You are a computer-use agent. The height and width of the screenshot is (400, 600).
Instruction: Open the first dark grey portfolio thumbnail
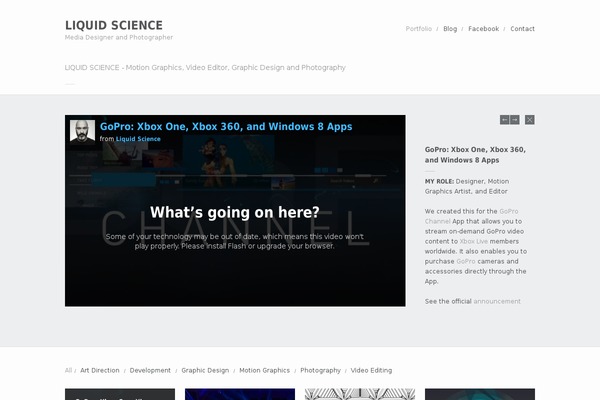120,394
